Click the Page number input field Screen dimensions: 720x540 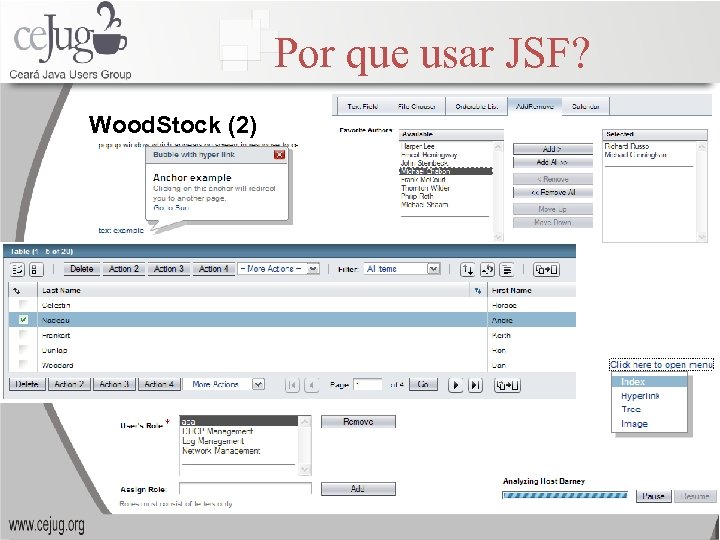[x=368, y=384]
